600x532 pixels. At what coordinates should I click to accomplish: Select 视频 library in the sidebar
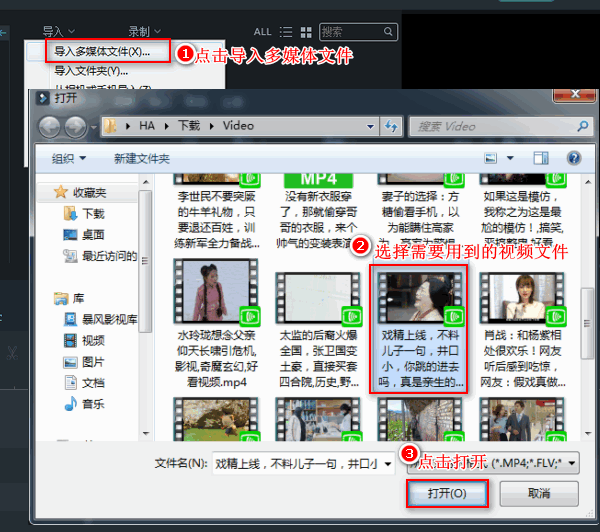(93, 340)
